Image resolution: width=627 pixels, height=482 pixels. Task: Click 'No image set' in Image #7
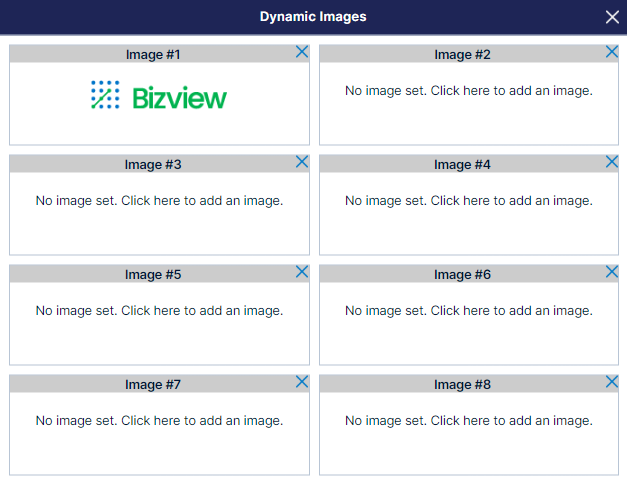pos(159,421)
